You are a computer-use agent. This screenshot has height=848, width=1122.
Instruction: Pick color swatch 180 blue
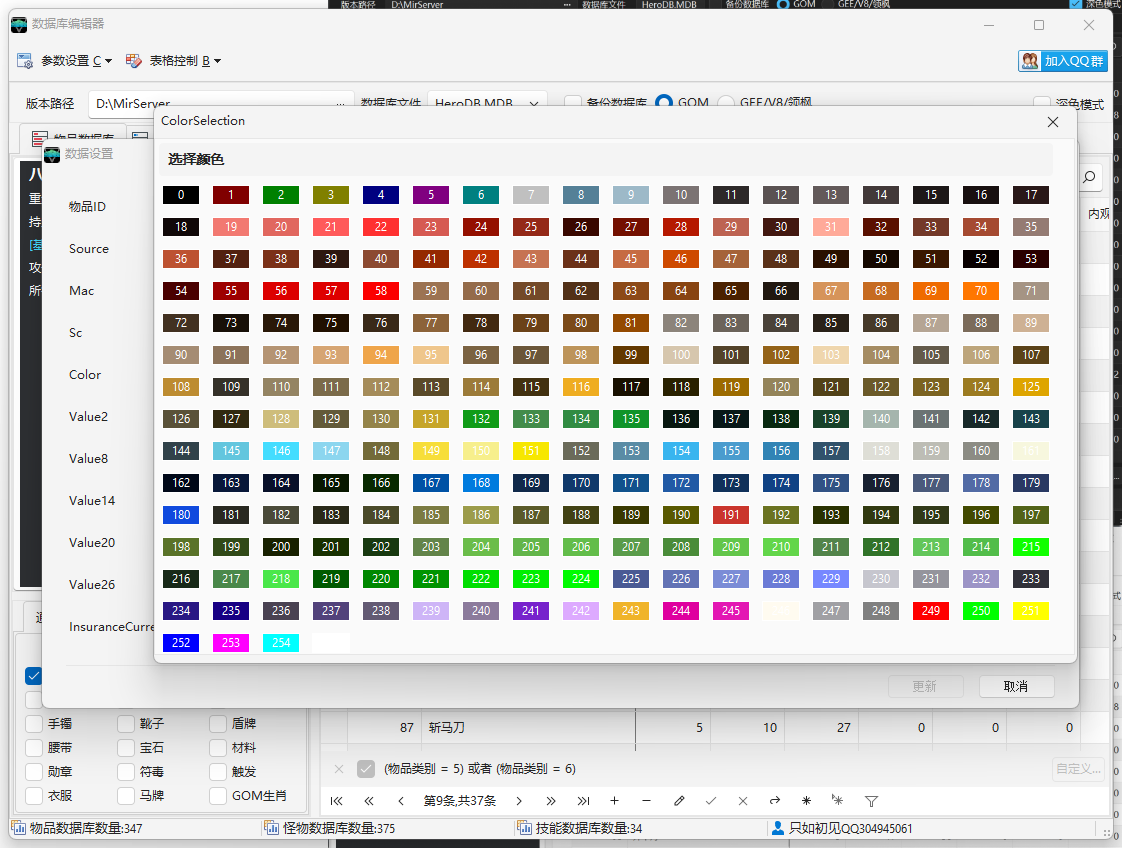(x=181, y=515)
